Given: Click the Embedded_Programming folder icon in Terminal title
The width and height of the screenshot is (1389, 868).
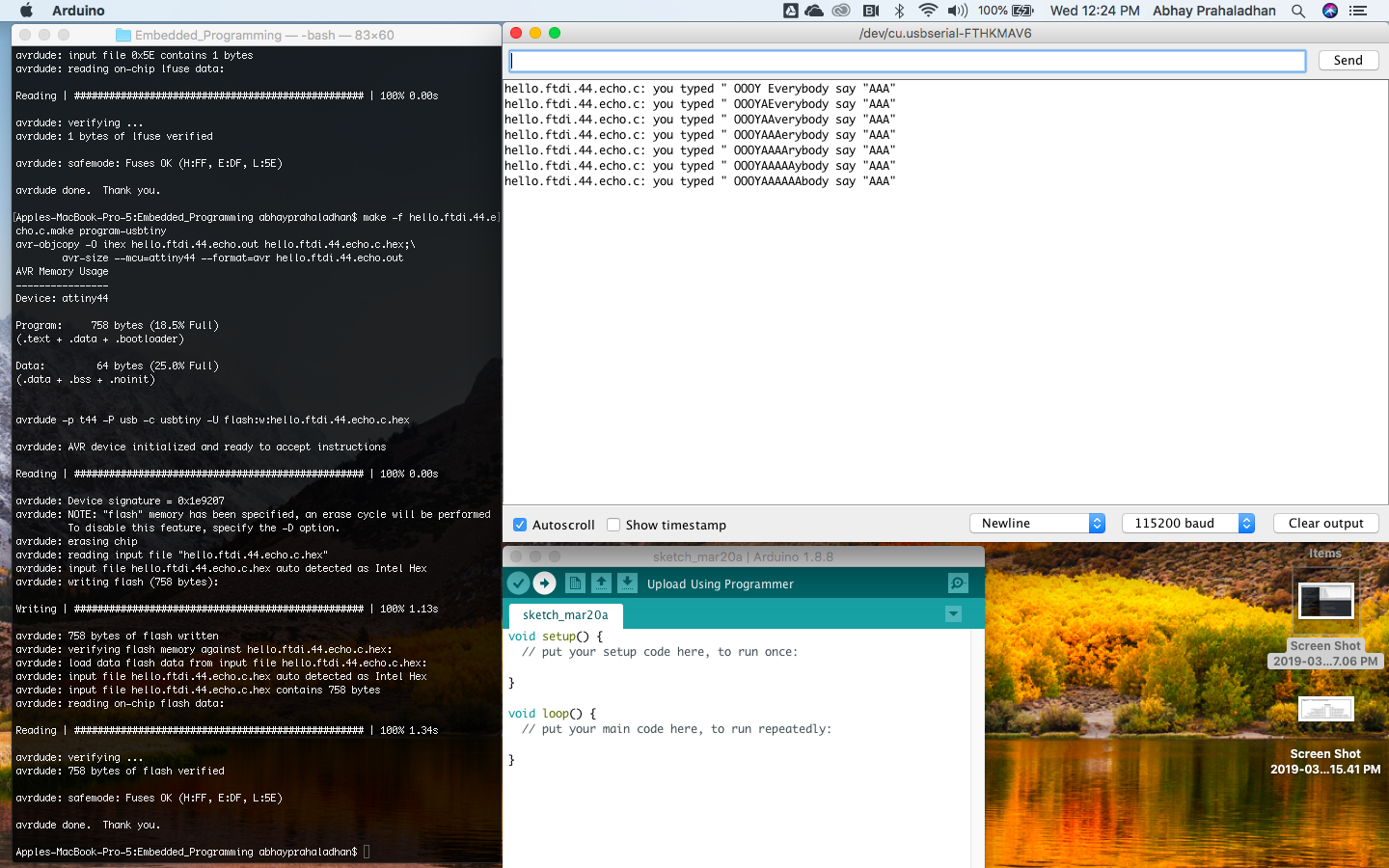Looking at the screenshot, I should coord(123,35).
